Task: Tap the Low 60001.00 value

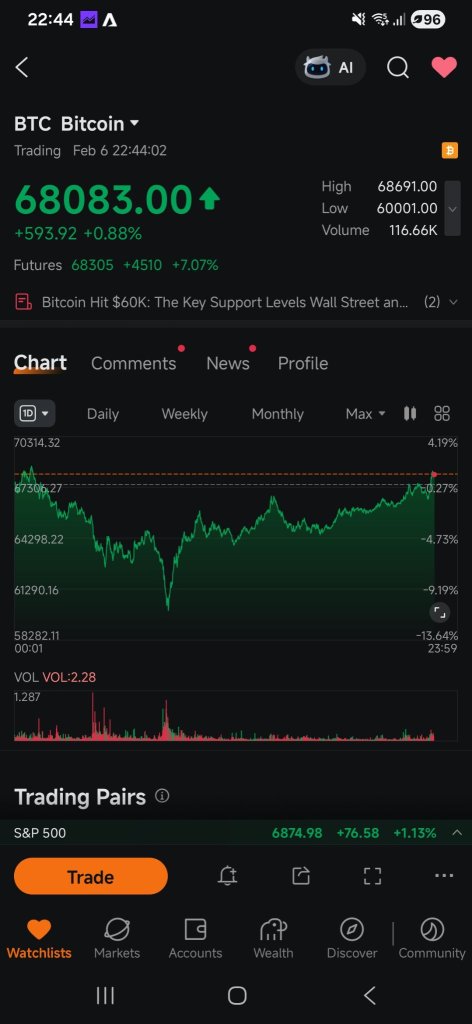Action: [407, 208]
